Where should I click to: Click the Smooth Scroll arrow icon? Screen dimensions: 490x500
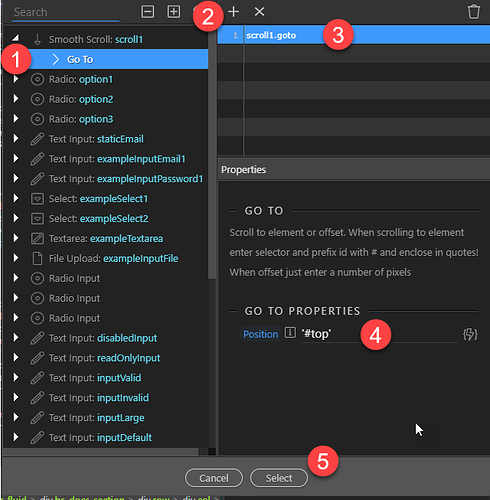click(x=37, y=39)
